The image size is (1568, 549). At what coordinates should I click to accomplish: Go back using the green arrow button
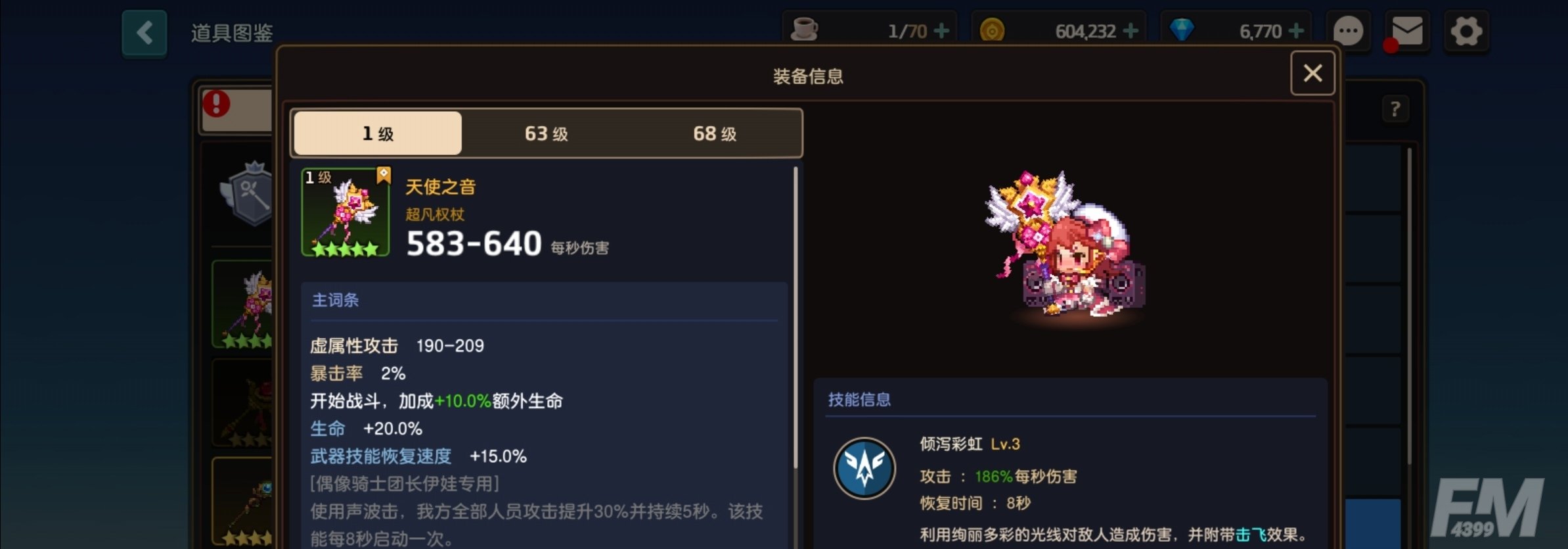tap(145, 32)
